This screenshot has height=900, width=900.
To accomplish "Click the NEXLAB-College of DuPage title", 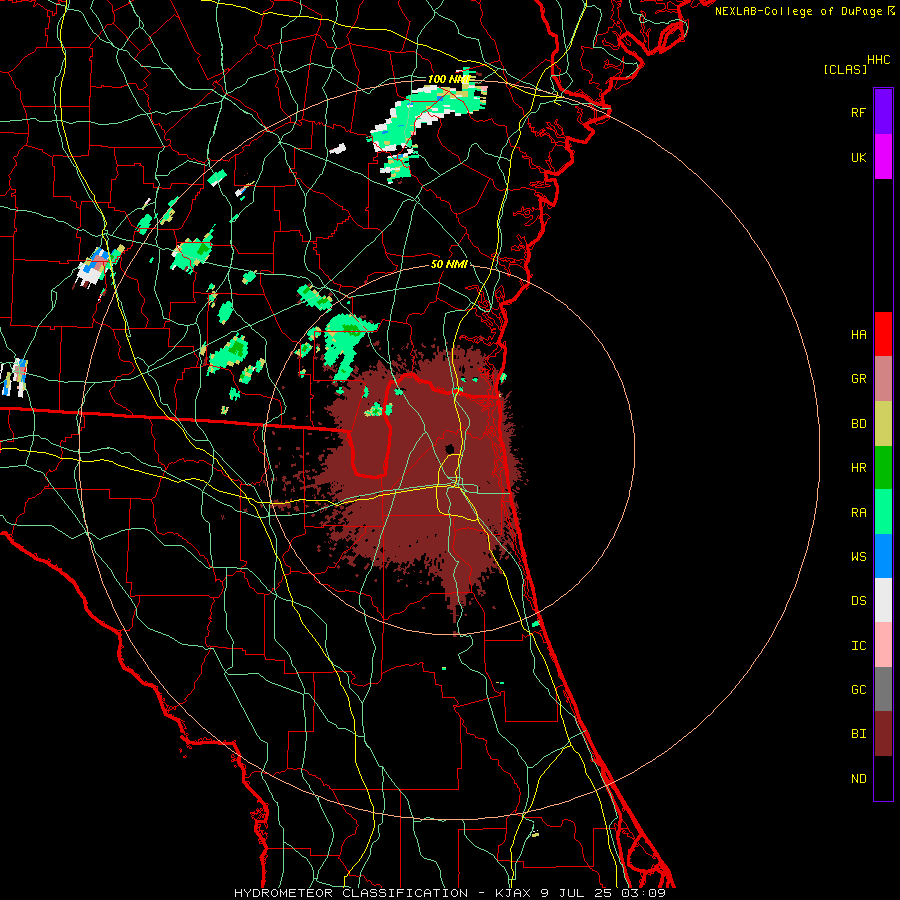I will (799, 11).
